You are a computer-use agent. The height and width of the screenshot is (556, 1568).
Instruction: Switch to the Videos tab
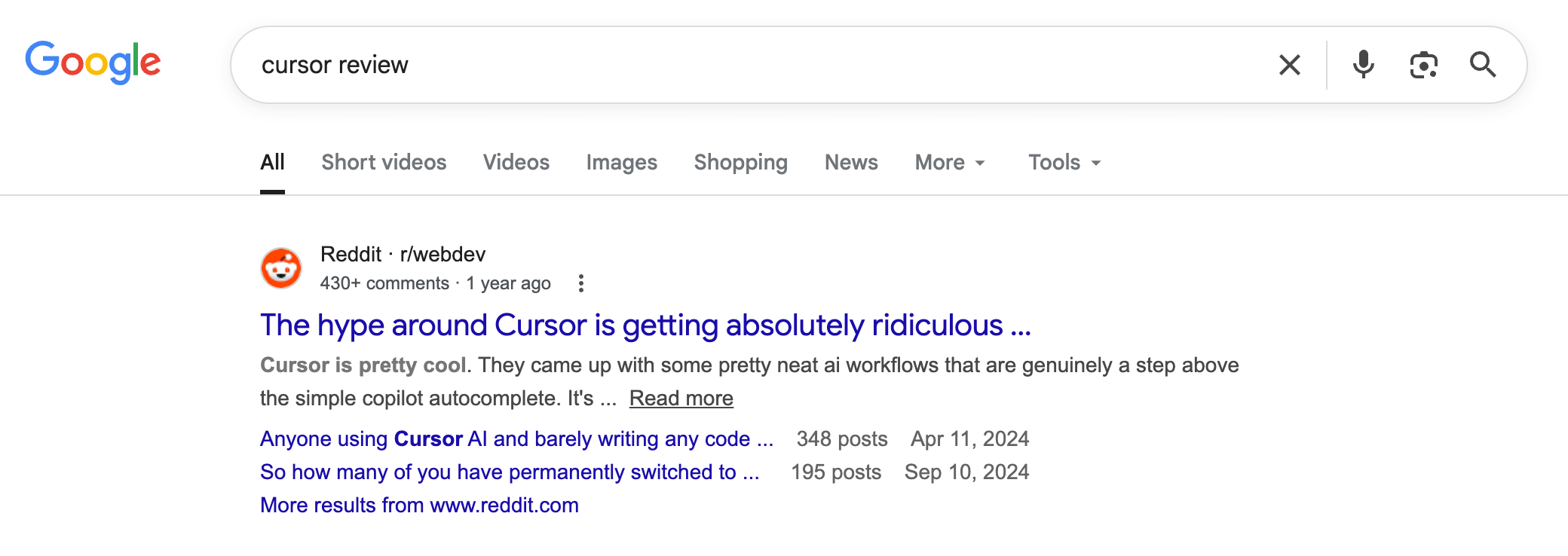click(x=516, y=162)
